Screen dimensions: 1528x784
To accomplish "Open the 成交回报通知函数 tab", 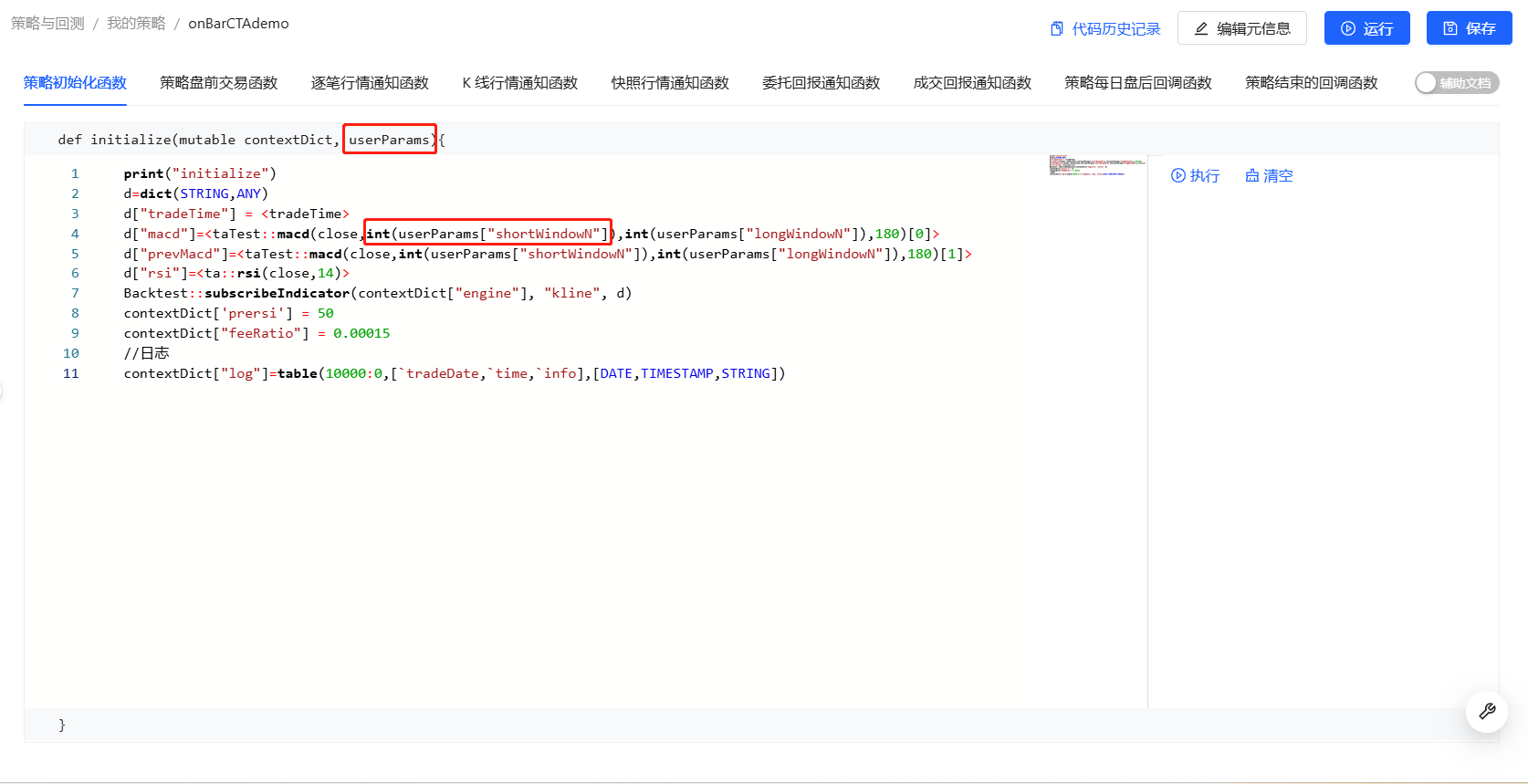I will (x=972, y=83).
